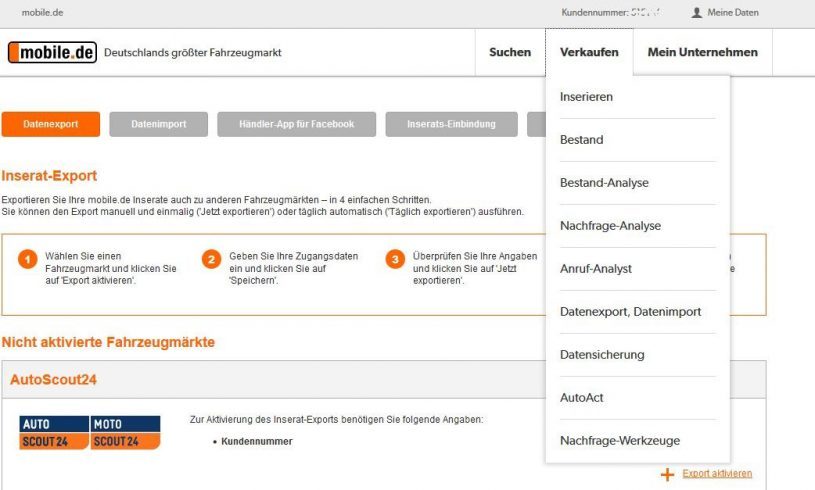Click the Meine Daten user icon

696,12
